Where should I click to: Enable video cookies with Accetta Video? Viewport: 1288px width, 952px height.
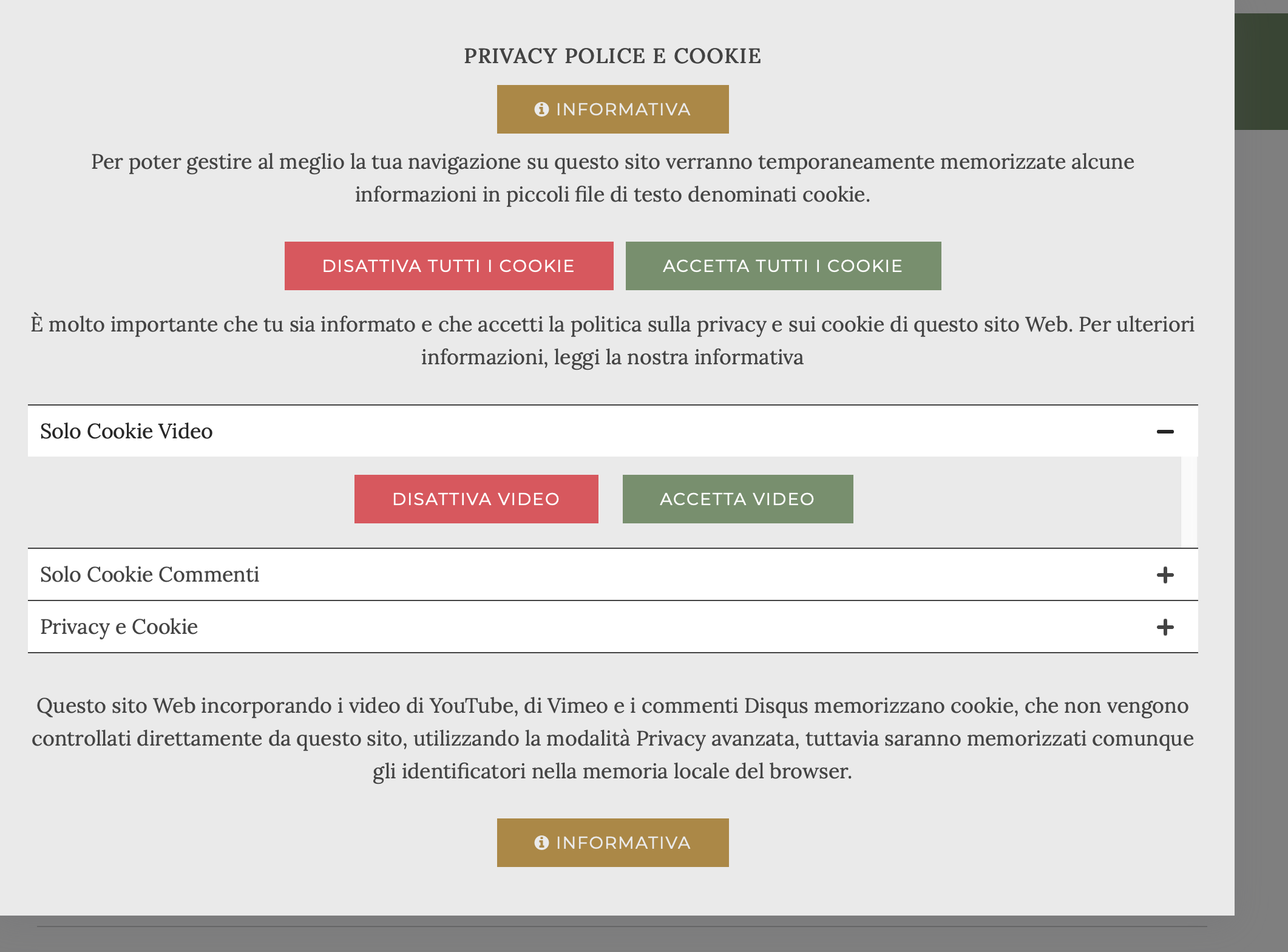point(737,499)
